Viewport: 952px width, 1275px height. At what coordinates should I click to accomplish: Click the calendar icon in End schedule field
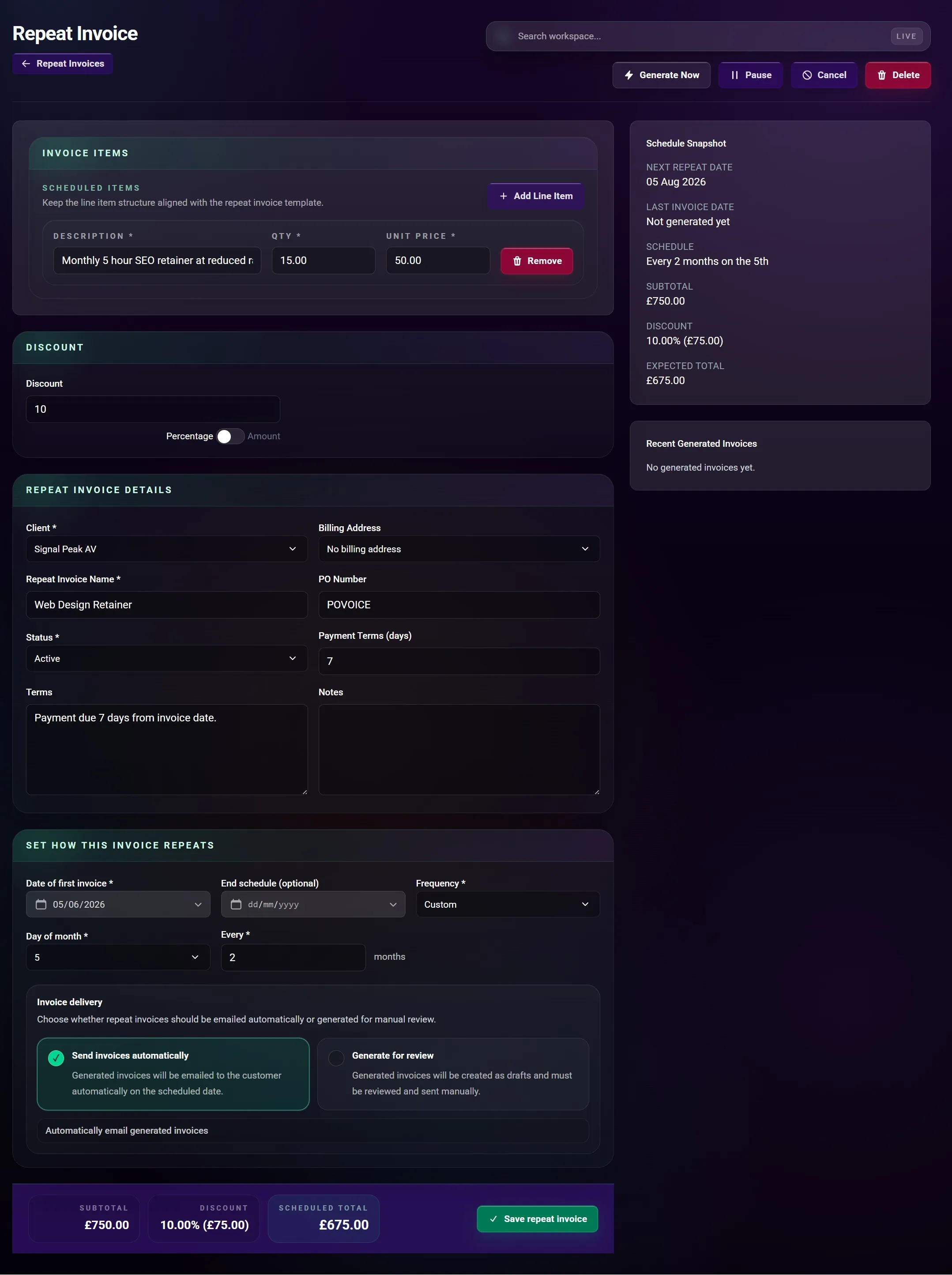236,904
